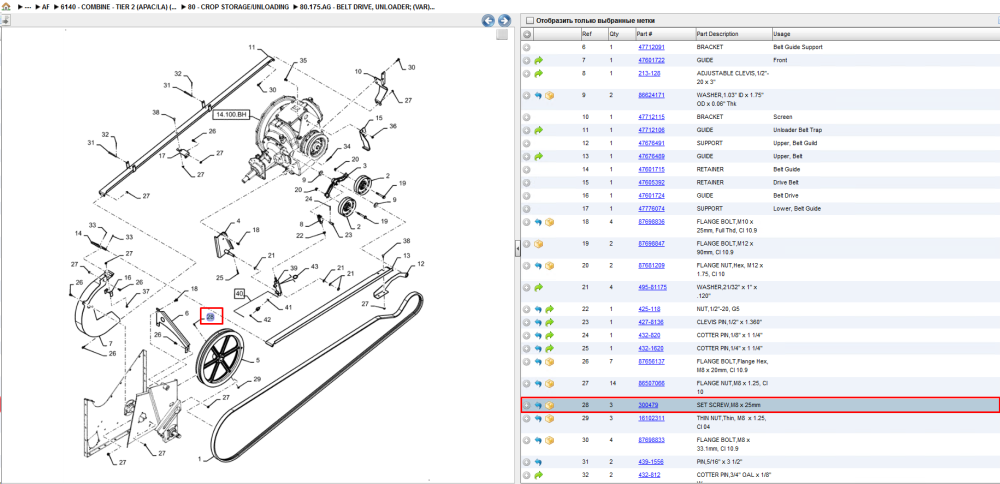This screenshot has height=484, width=1000.
Task: Add SET SCREW row with plus icon
Action: pyautogui.click(x=527, y=406)
